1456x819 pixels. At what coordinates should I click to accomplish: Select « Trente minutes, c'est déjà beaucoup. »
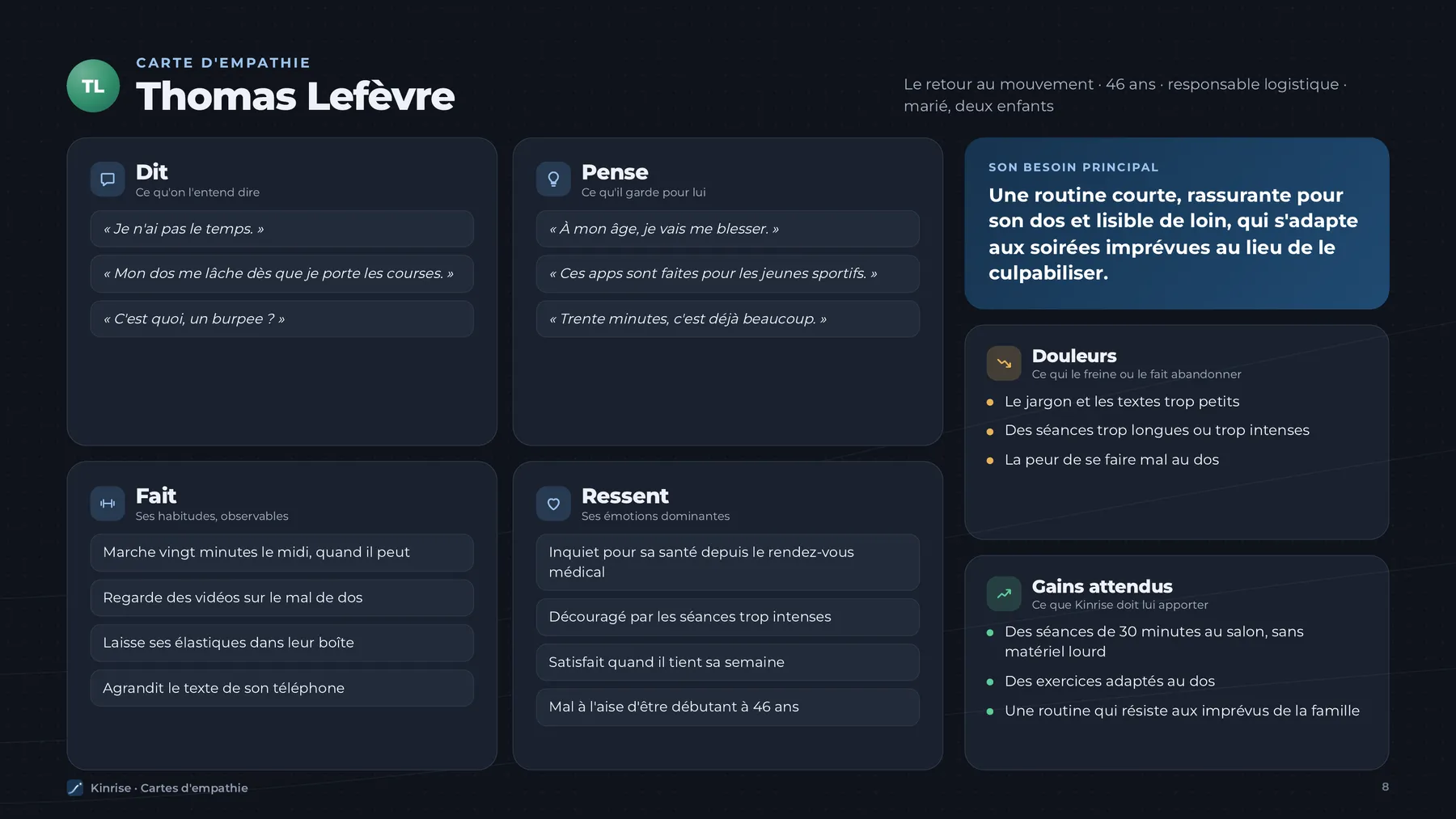[728, 319]
